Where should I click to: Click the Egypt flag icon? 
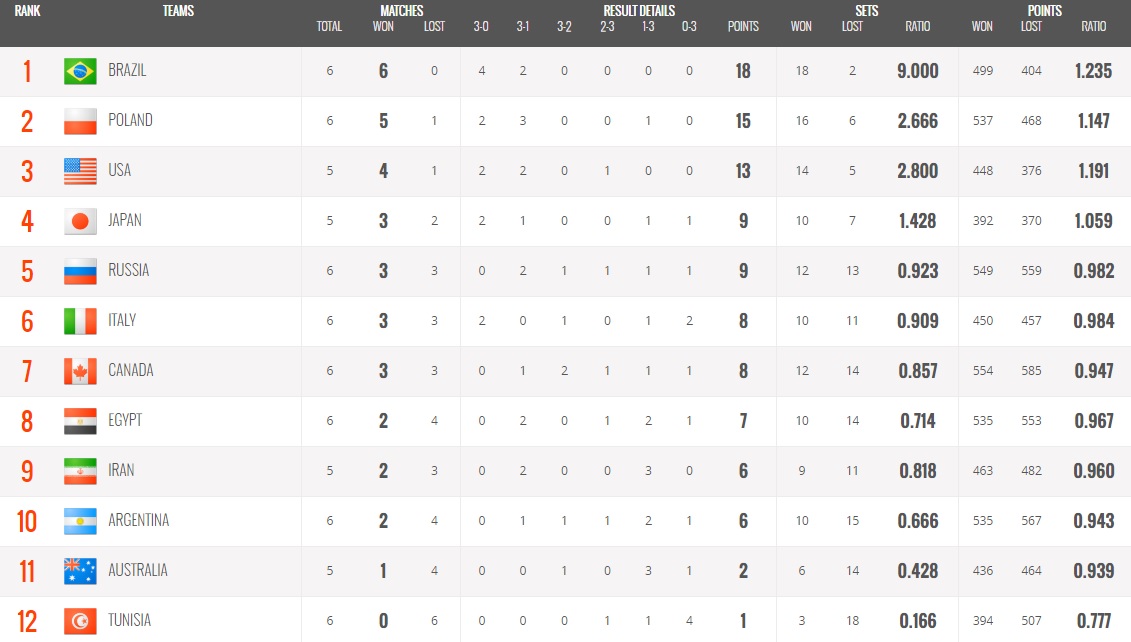pos(80,421)
